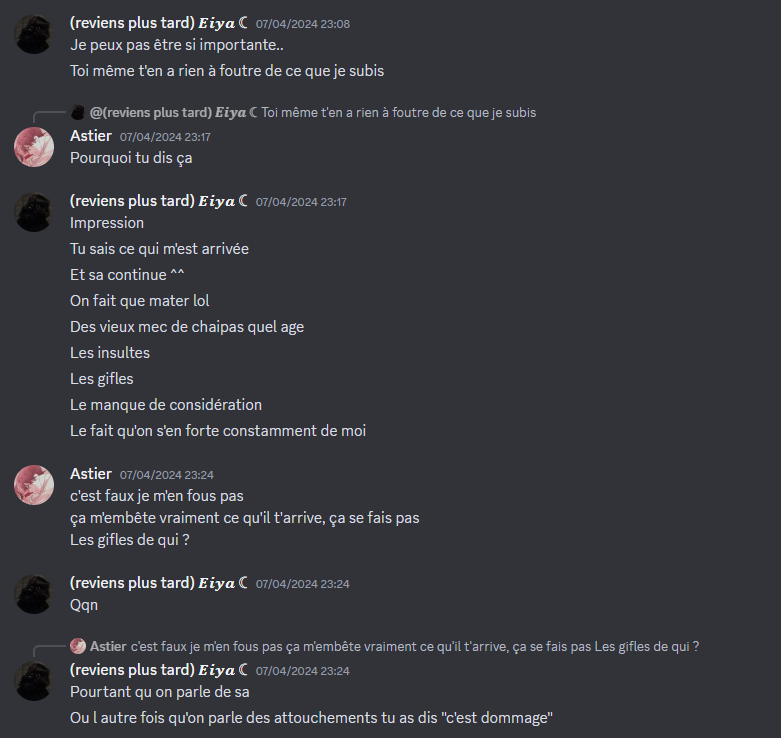Click the small Astier avatar in Eiya's reply preview
The width and height of the screenshot is (781, 738).
78,646
